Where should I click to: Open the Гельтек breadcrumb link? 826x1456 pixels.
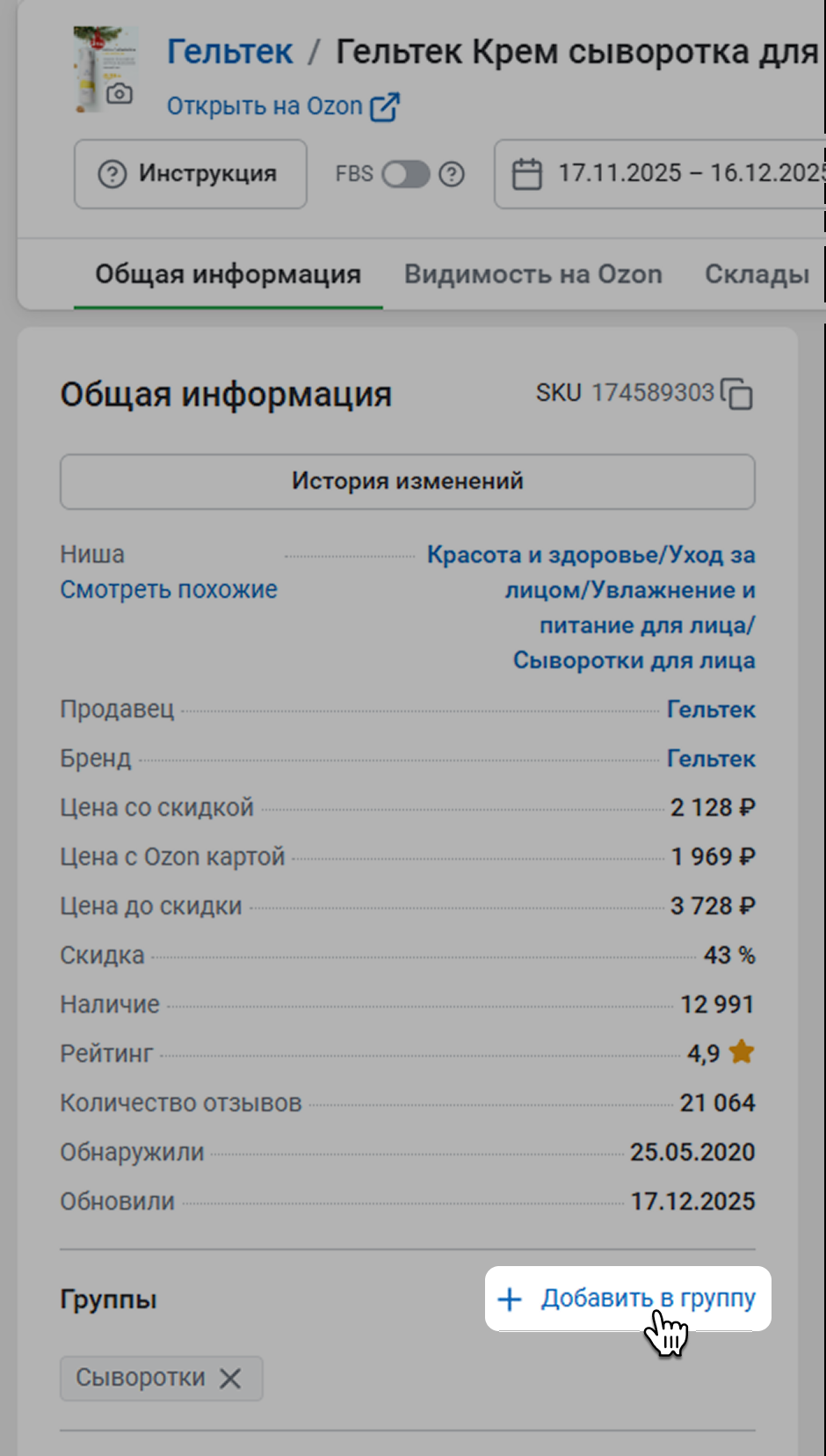(x=229, y=52)
